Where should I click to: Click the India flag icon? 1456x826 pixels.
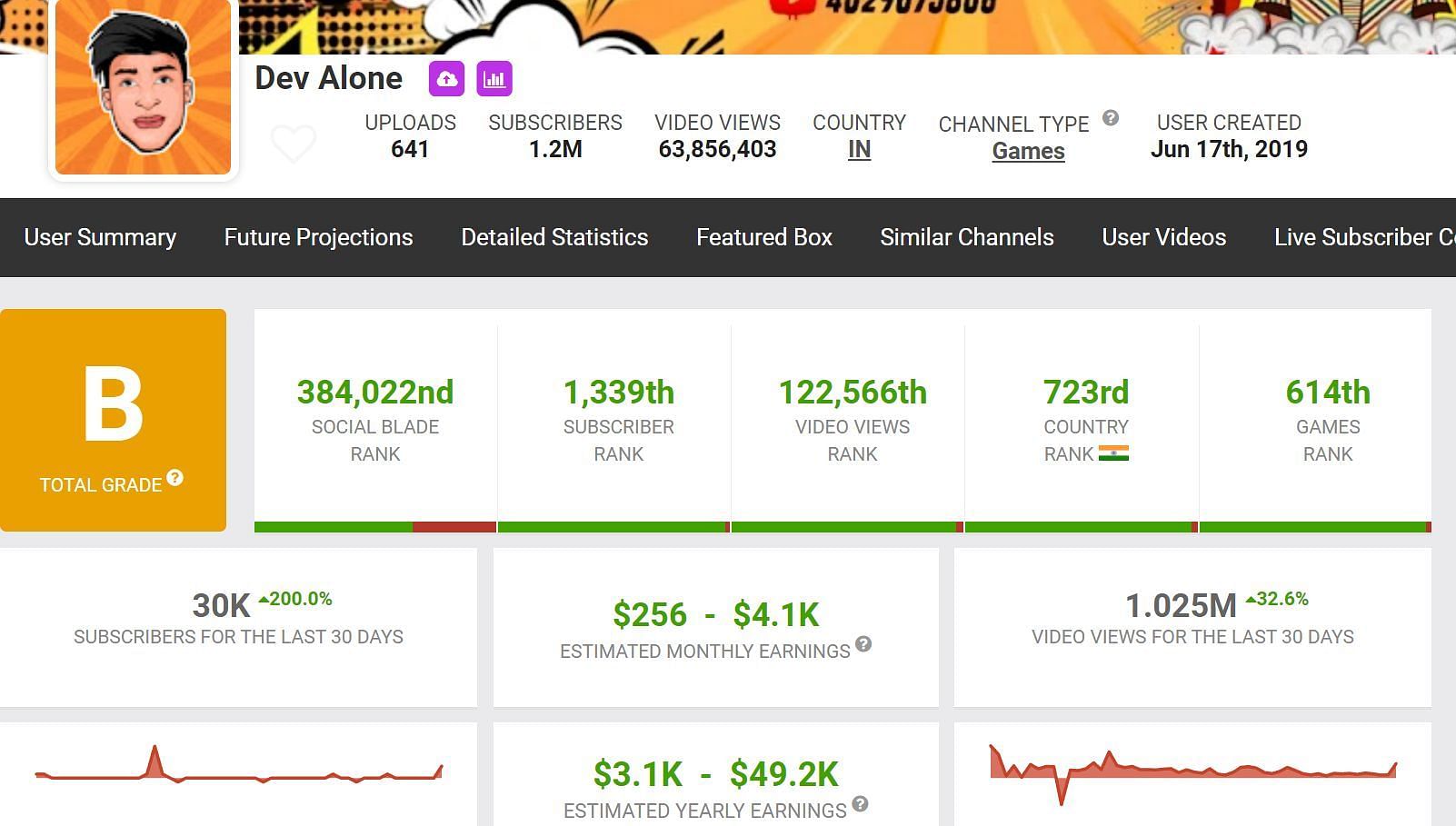1113,453
